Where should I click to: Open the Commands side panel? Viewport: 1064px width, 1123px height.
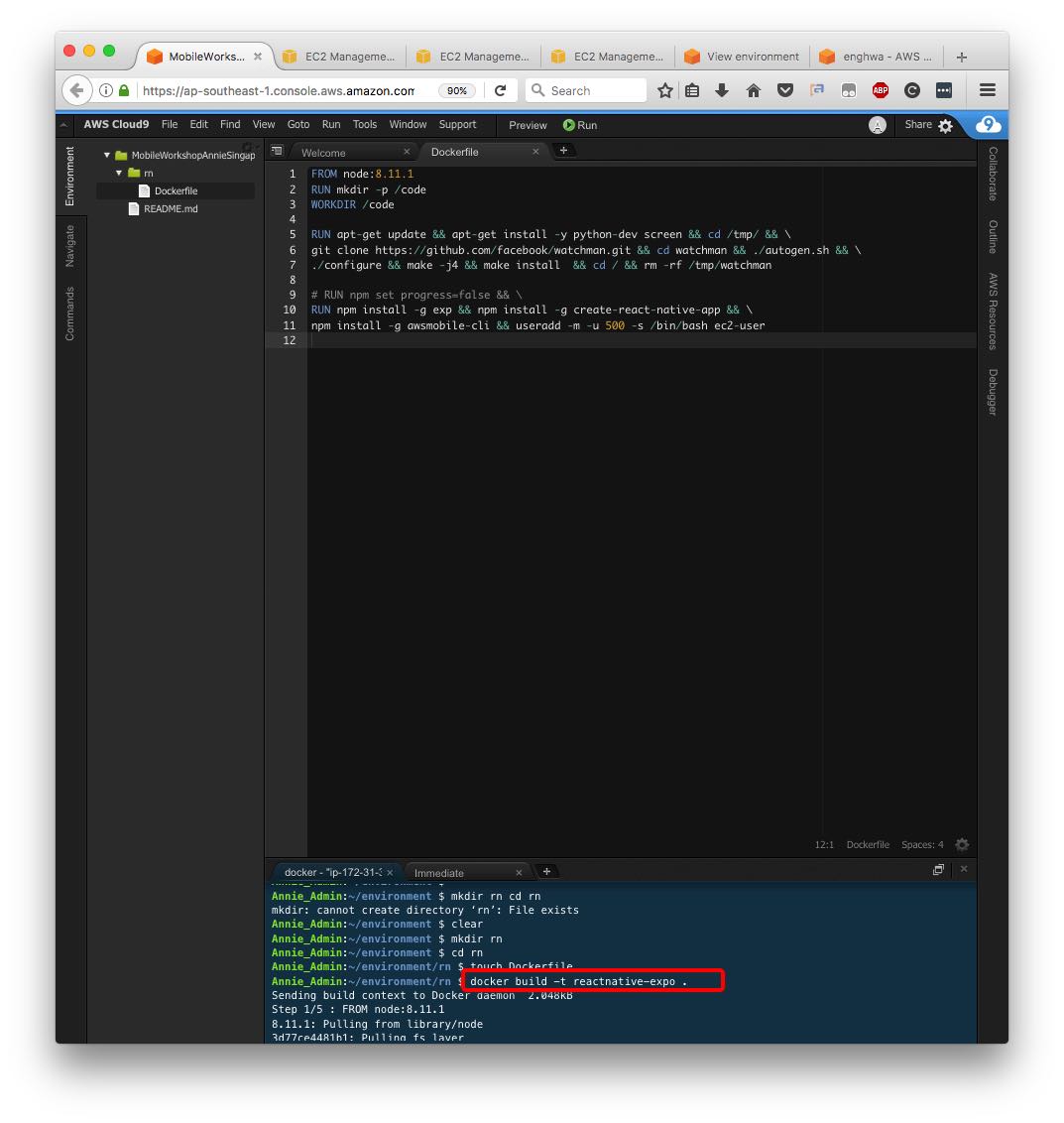(70, 313)
